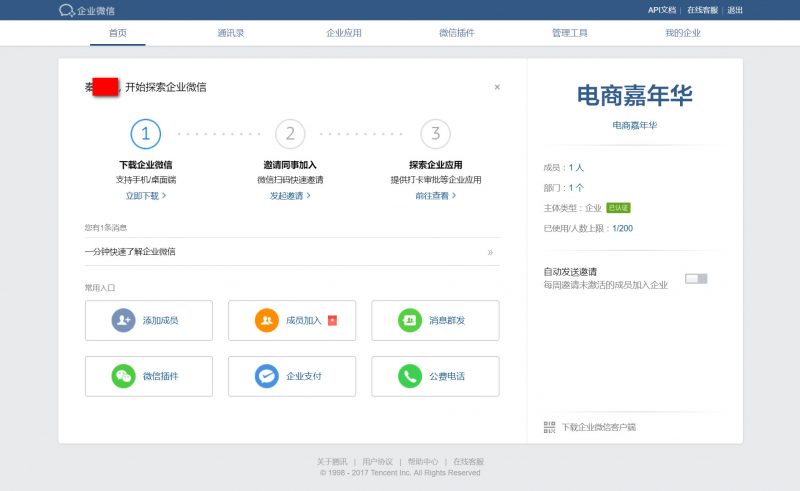This screenshot has height=491, width=800.
Task: Switch to the 通讯录 tab
Action: 231,33
